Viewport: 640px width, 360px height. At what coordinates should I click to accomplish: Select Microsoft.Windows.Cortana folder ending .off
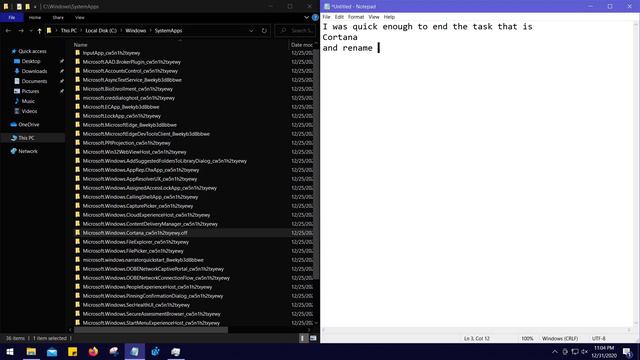(x=135, y=233)
